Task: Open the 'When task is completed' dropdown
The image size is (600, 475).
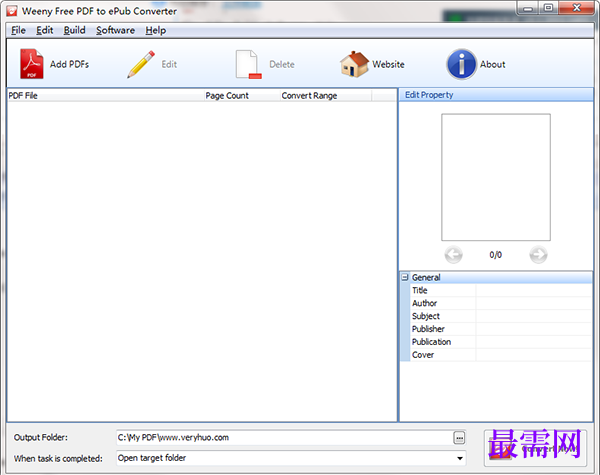Action: [x=460, y=458]
